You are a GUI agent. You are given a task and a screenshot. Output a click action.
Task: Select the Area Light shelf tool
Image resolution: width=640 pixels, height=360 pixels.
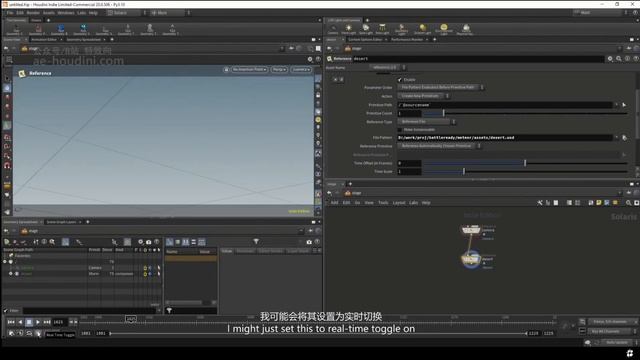(382, 29)
